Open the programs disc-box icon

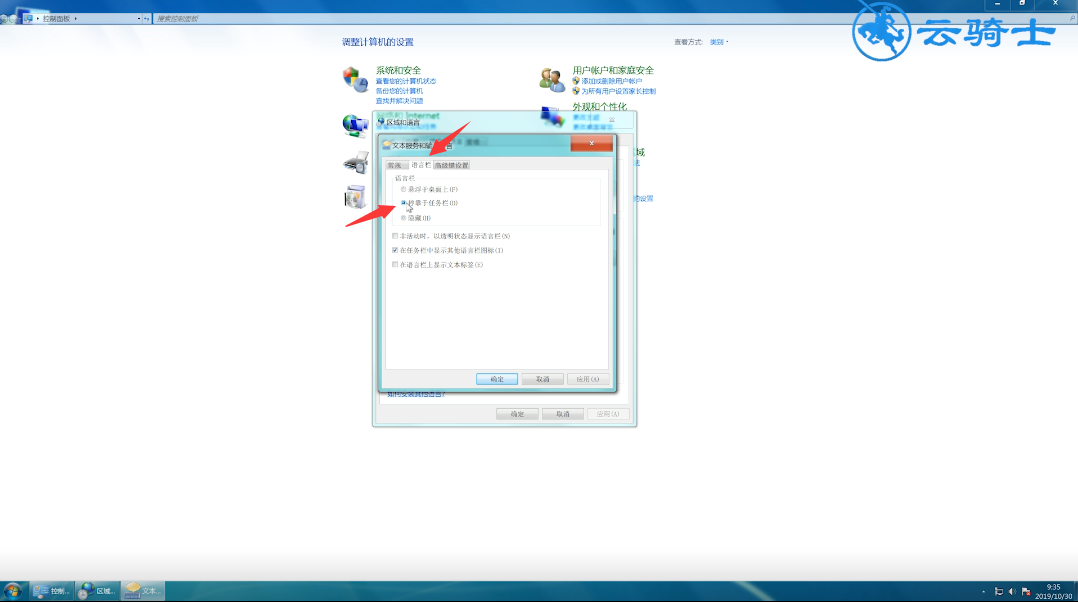point(355,197)
